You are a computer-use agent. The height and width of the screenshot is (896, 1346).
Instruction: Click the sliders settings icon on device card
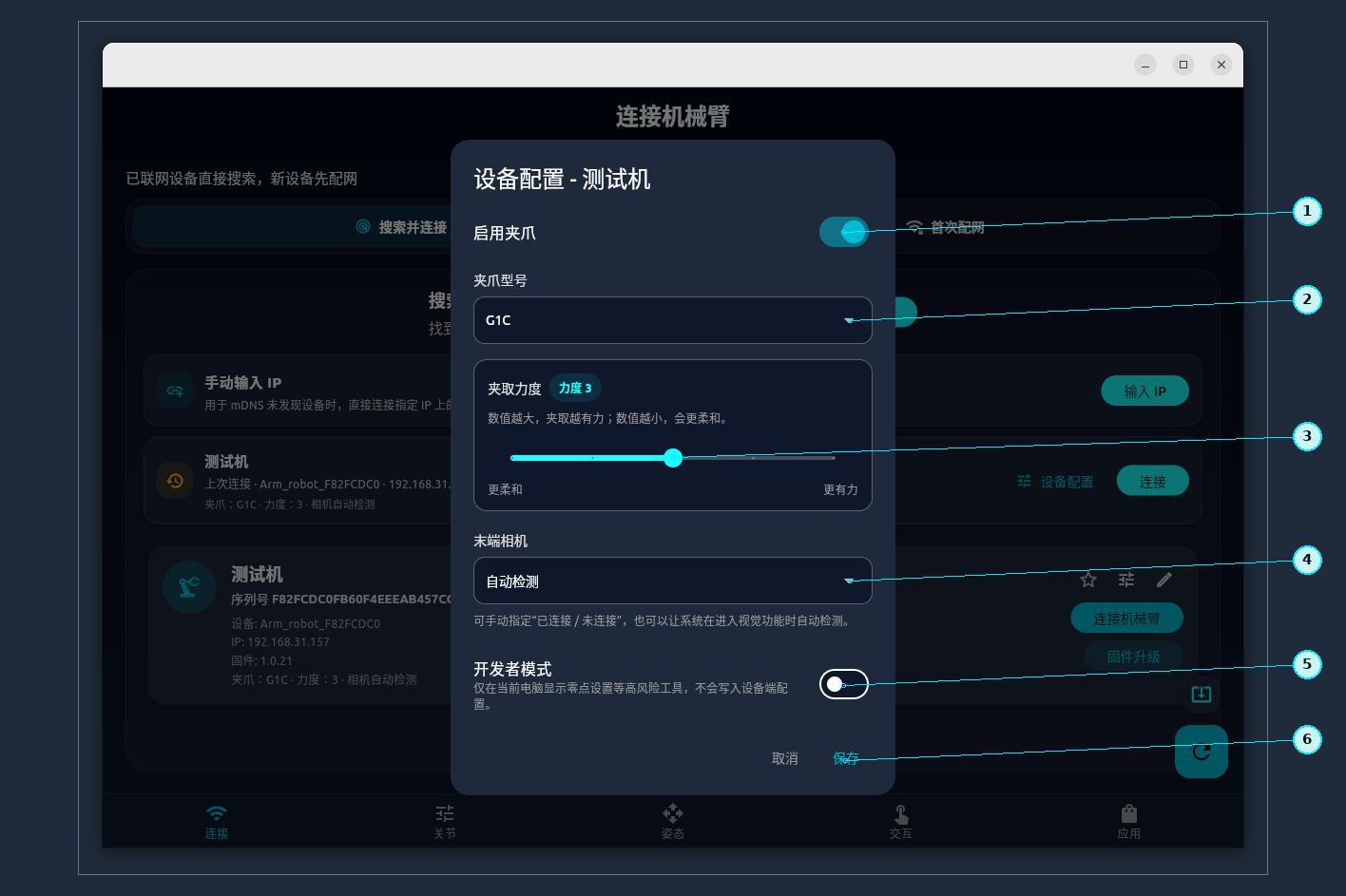pyautogui.click(x=1126, y=580)
